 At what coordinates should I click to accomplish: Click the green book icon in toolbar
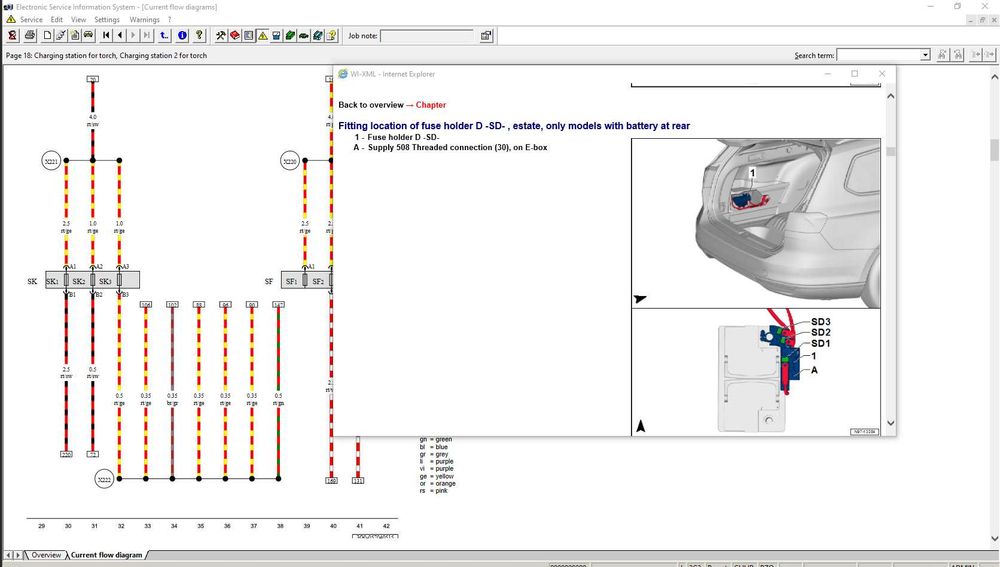[x=290, y=36]
